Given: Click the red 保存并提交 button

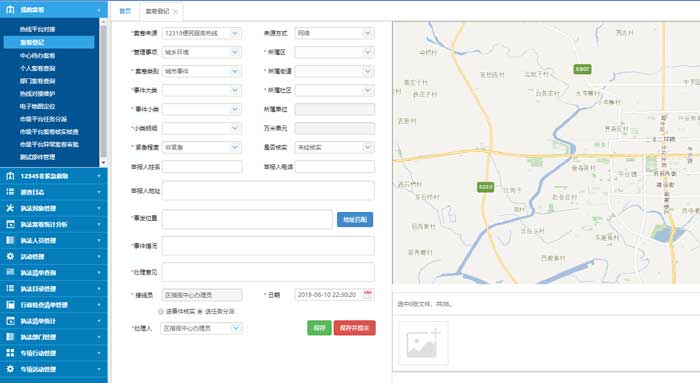Looking at the screenshot, I should point(354,328).
